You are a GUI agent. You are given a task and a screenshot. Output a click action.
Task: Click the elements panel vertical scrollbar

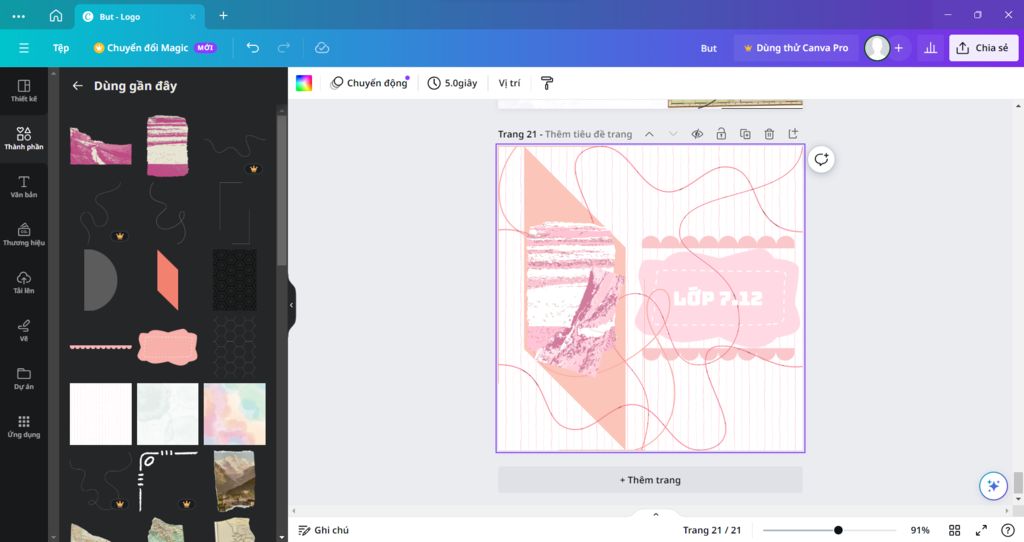(x=281, y=189)
